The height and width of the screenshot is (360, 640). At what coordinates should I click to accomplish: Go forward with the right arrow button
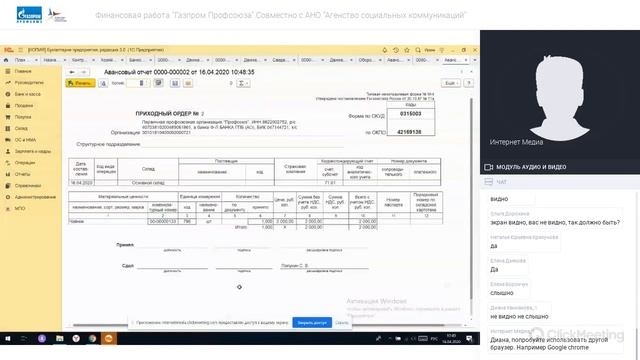pyautogui.click(x=84, y=72)
